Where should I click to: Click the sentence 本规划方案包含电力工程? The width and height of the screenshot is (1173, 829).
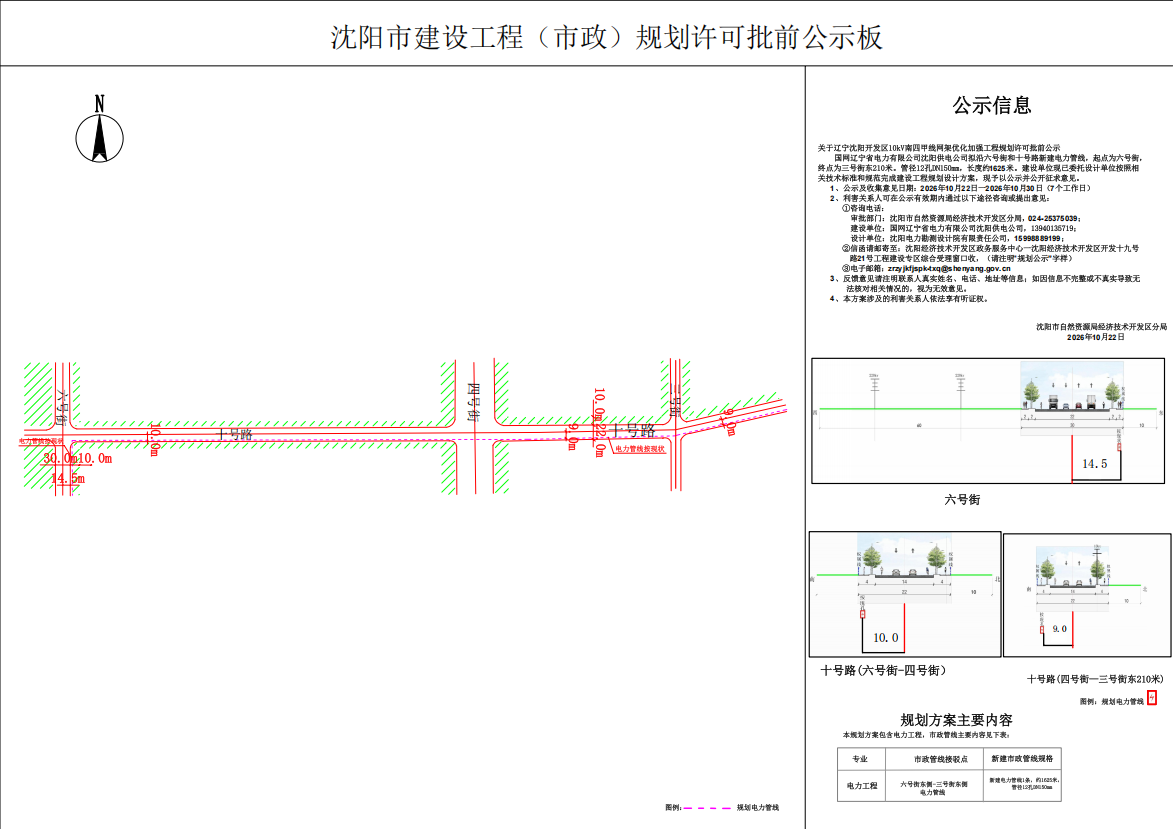[x=926, y=735]
